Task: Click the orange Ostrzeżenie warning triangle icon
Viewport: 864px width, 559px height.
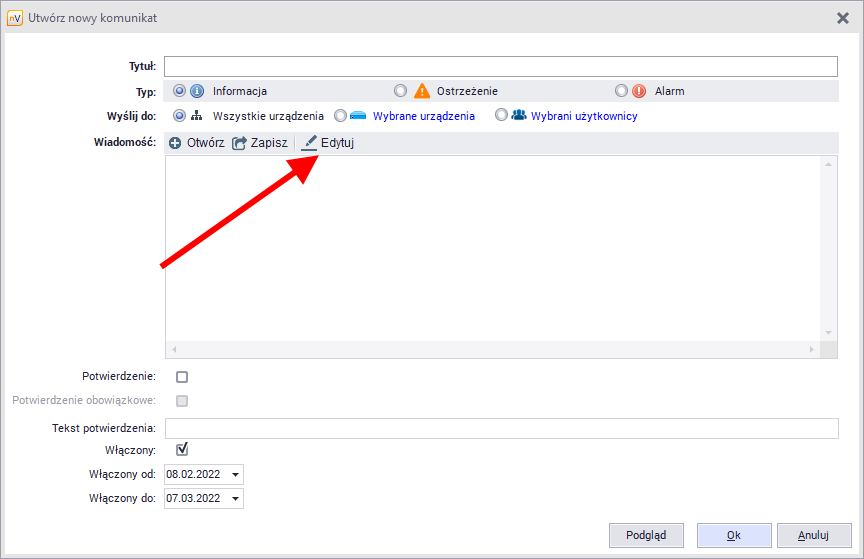Action: click(x=422, y=91)
